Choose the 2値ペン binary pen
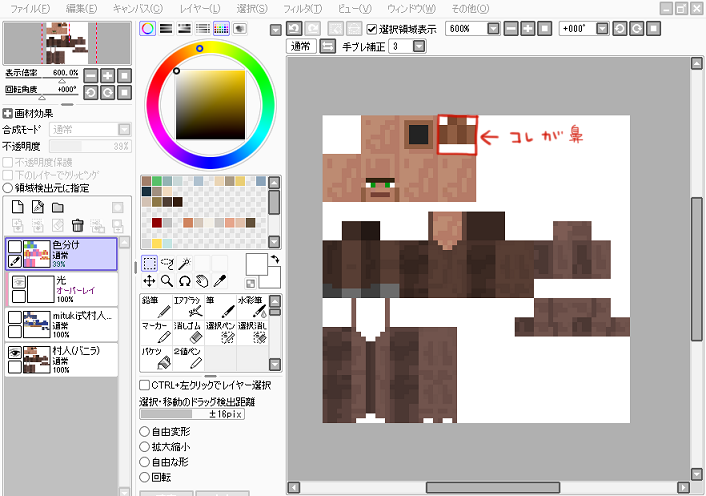The height and width of the screenshot is (496, 706). pos(188,358)
